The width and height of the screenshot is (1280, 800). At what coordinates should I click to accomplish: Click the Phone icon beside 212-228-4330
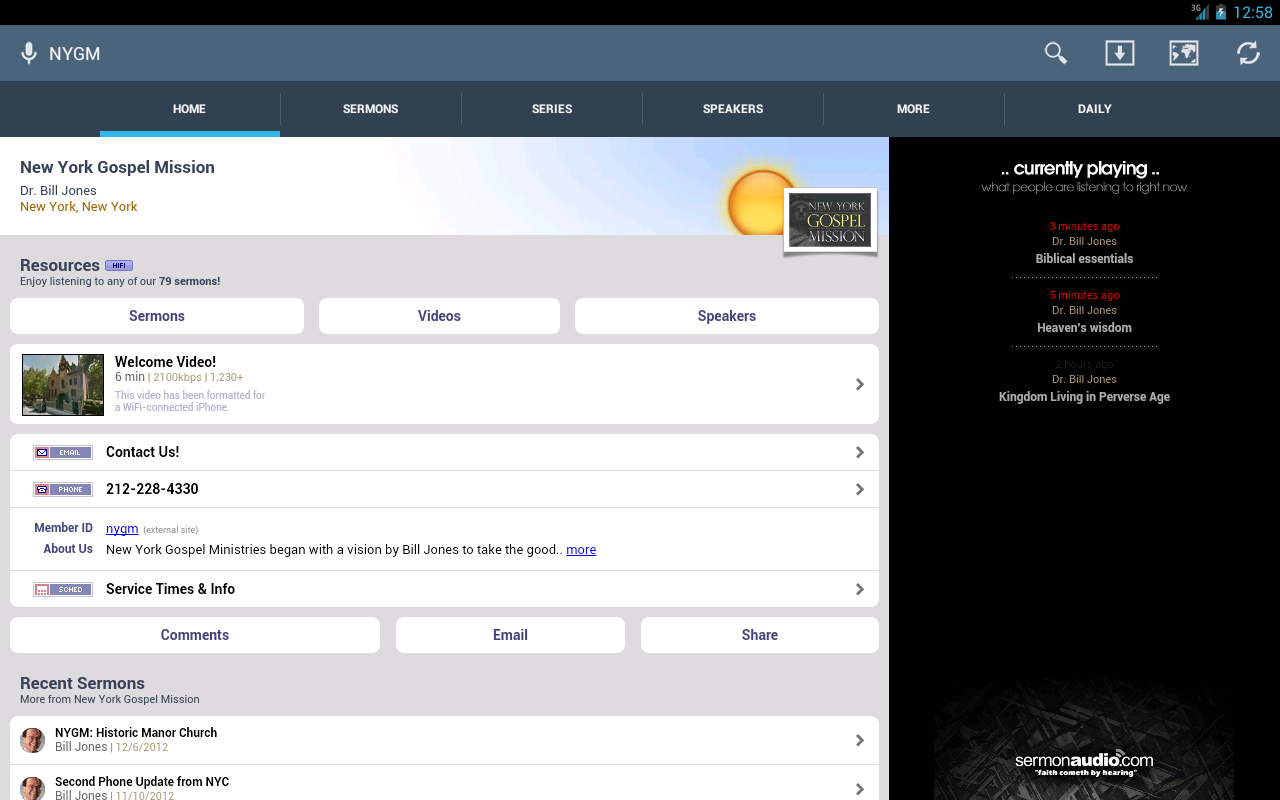point(63,489)
